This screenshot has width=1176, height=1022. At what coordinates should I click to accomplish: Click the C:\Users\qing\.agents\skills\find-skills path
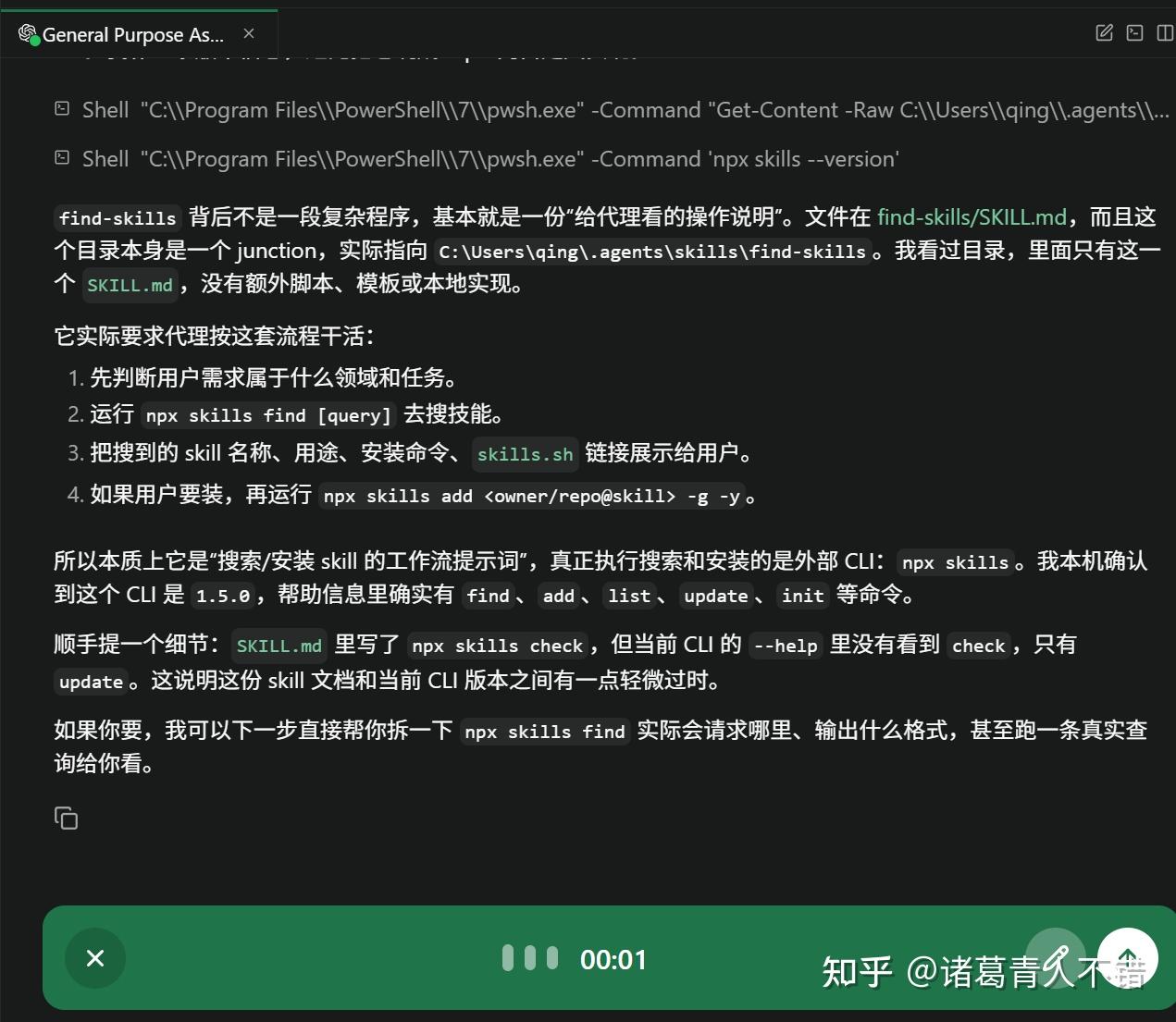[x=652, y=252]
